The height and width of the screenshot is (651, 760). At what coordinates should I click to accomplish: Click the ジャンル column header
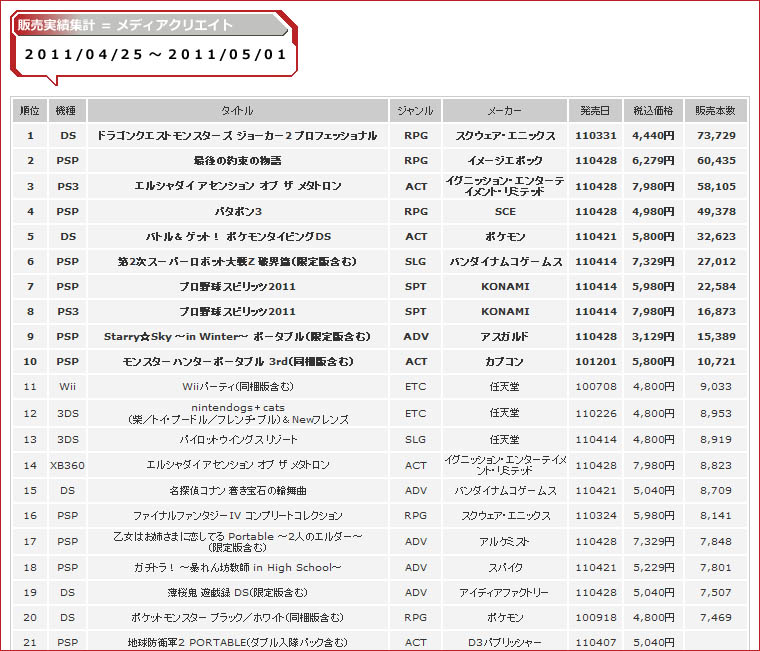pyautogui.click(x=415, y=111)
